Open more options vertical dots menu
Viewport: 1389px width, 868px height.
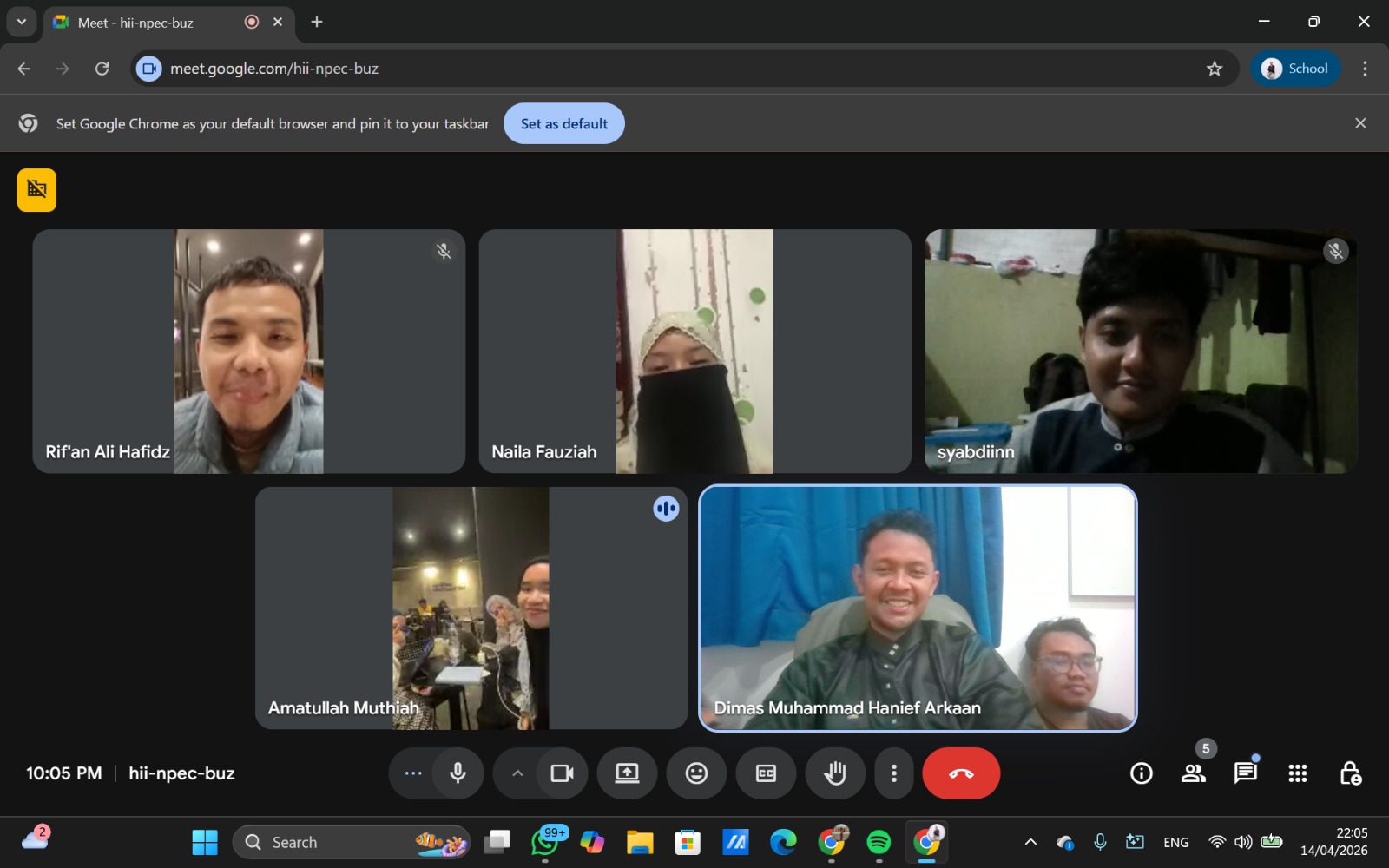tap(893, 773)
